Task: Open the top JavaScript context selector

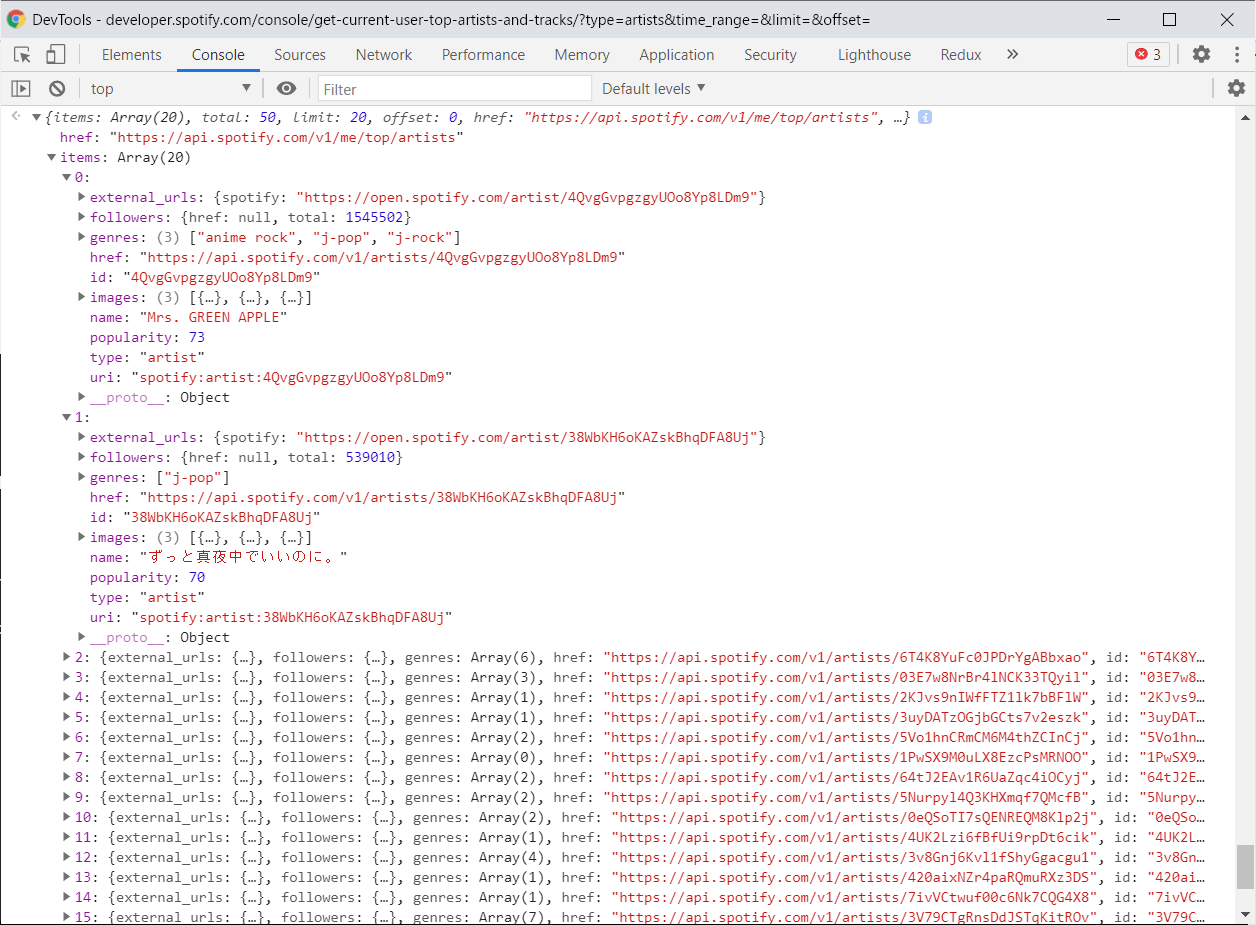Action: coord(170,89)
